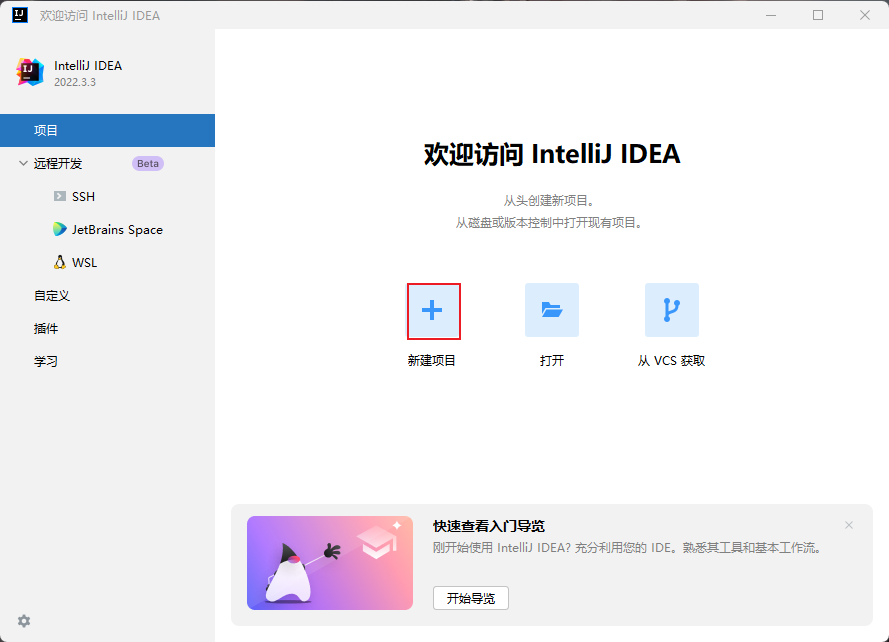Image resolution: width=889 pixels, height=642 pixels.
Task: Open settings gear in sidebar bottom
Action: click(x=24, y=621)
